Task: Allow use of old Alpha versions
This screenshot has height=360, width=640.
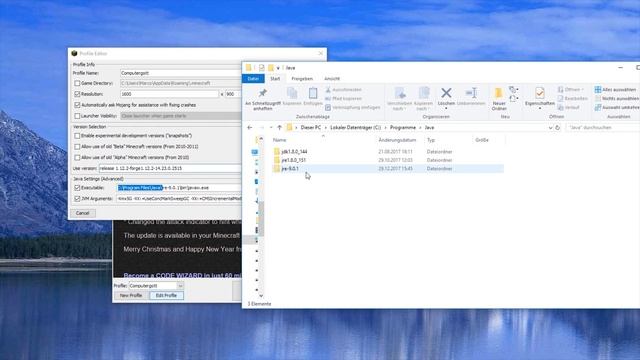Action: coord(77,157)
